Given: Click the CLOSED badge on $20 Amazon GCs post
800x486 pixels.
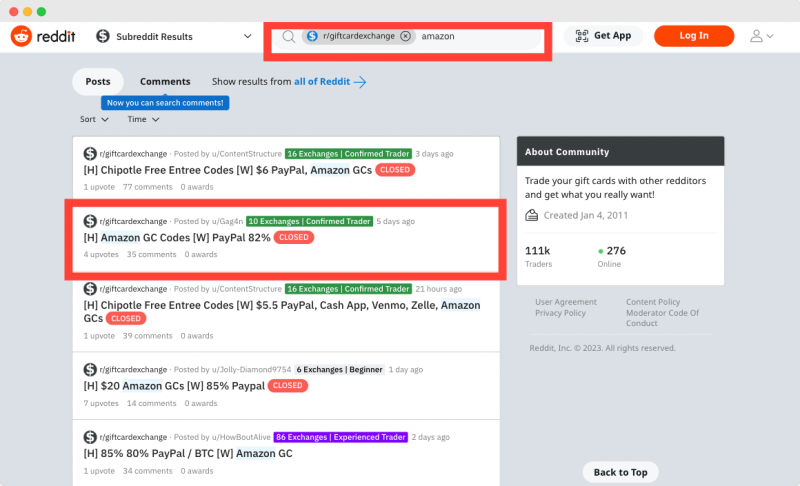Looking at the screenshot, I should tap(288, 386).
